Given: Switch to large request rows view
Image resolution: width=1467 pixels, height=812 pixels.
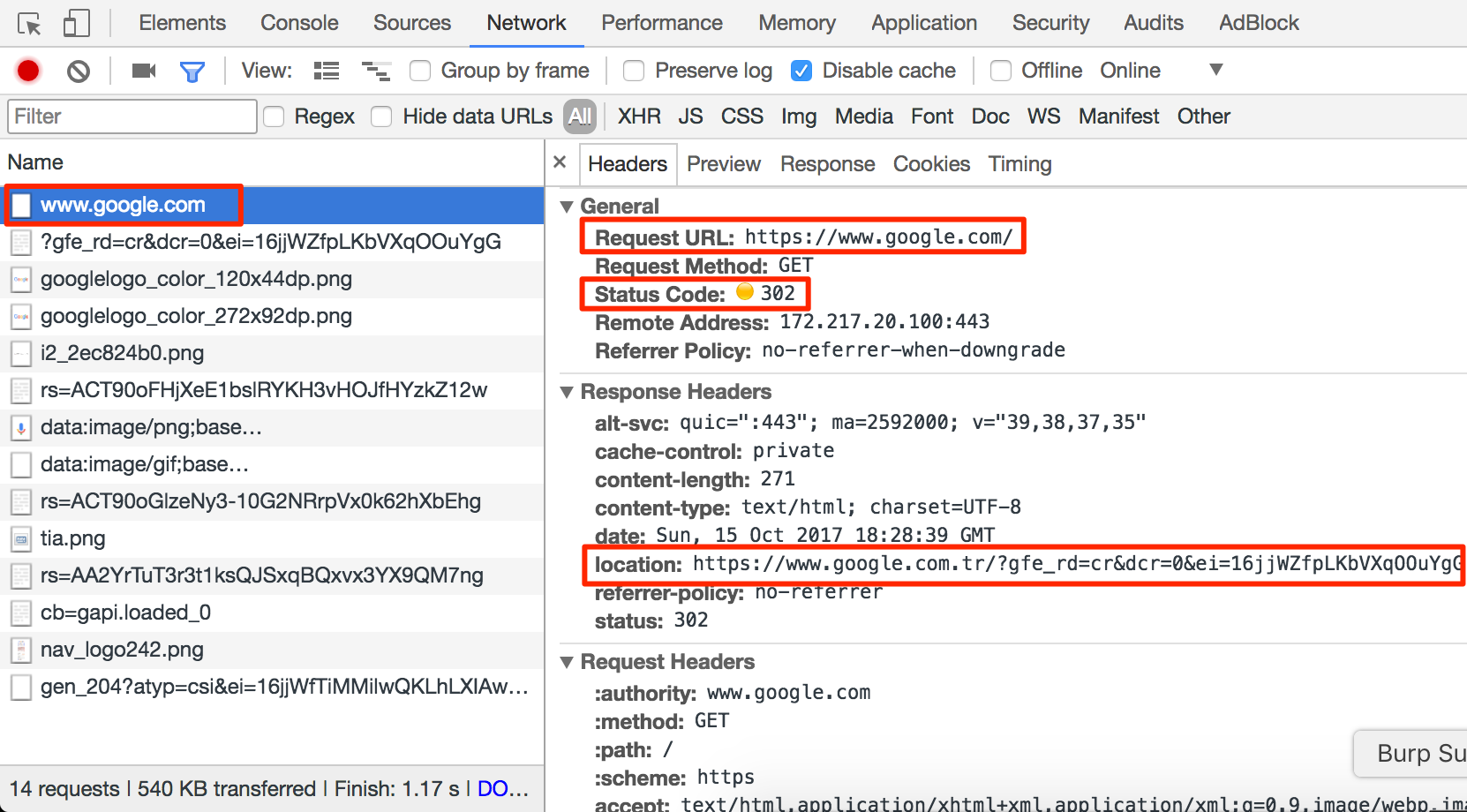Looking at the screenshot, I should coord(327,71).
